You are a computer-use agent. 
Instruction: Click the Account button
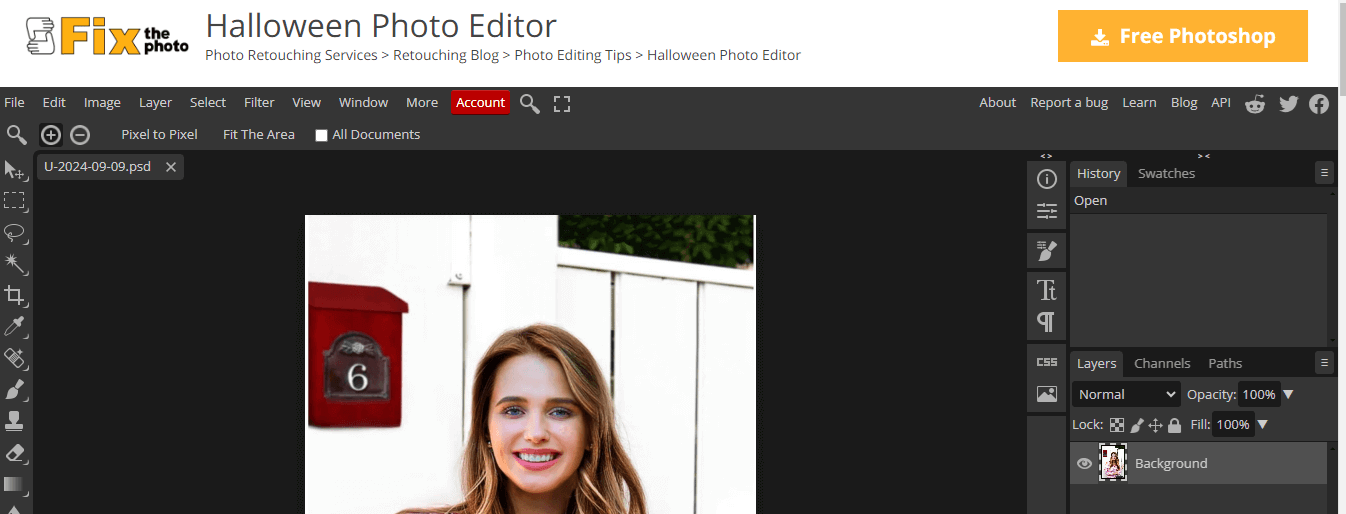[480, 102]
